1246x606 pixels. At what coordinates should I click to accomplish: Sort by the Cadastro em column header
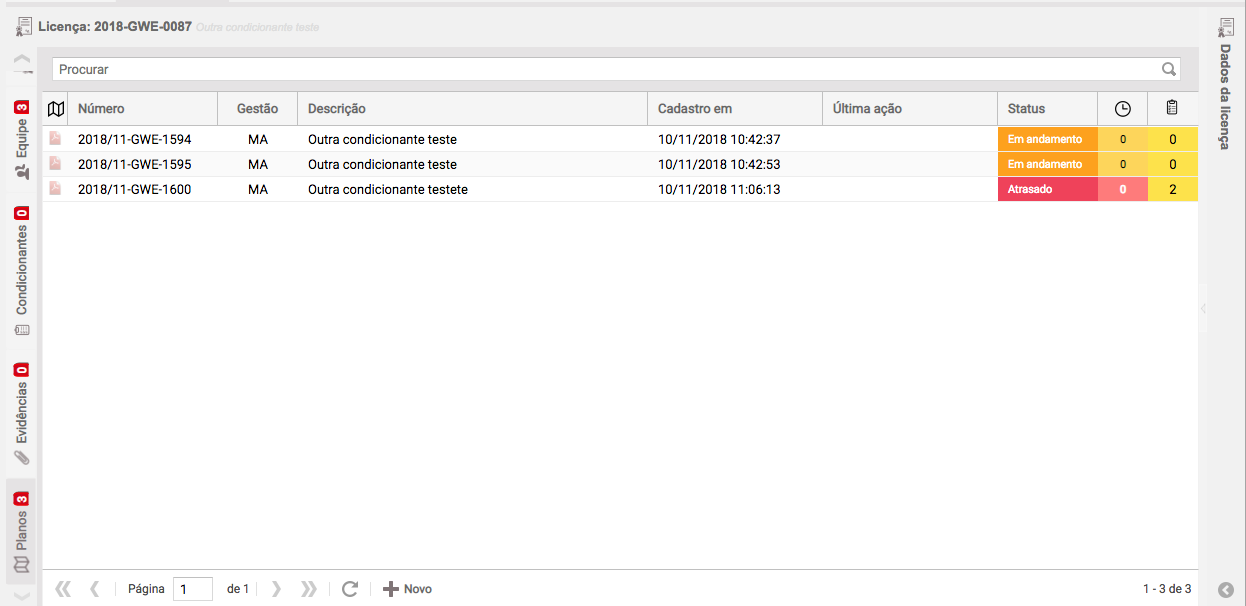(735, 109)
